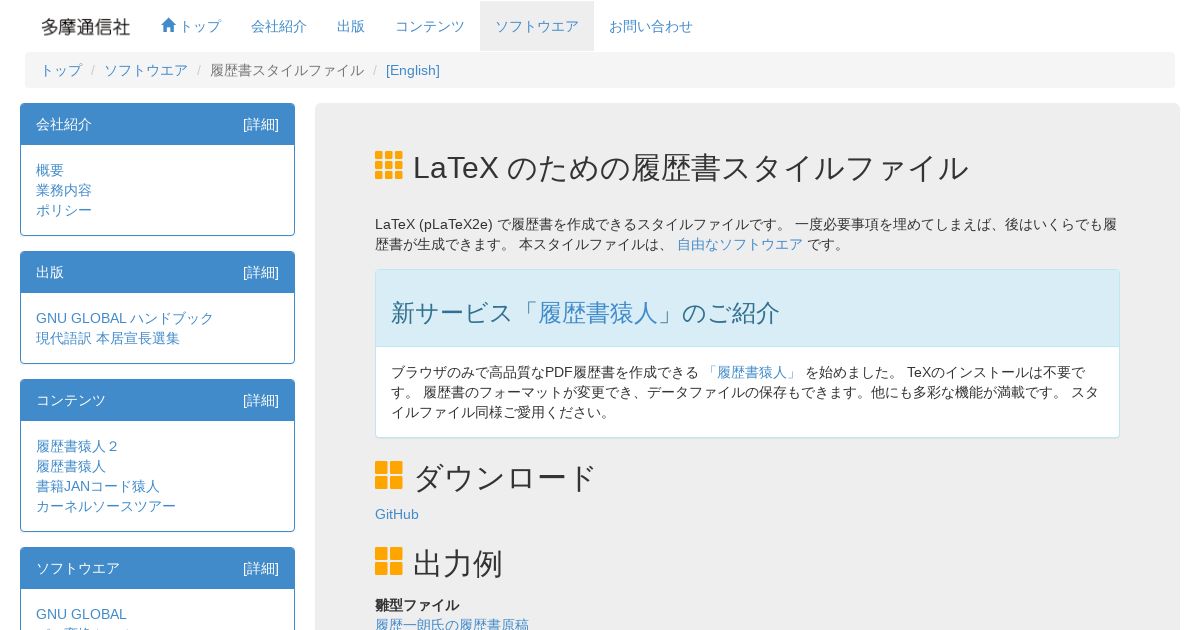Click the orange icon beside 出力例

pyautogui.click(x=389, y=561)
